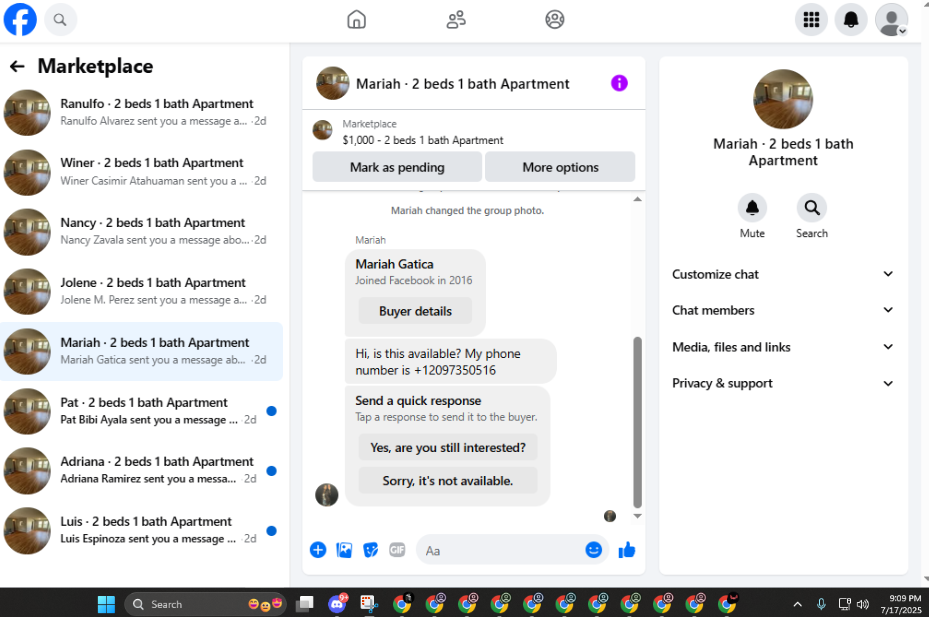Image resolution: width=929 pixels, height=617 pixels.
Task: Search in conversation magnifier icon
Action: pyautogui.click(x=812, y=209)
